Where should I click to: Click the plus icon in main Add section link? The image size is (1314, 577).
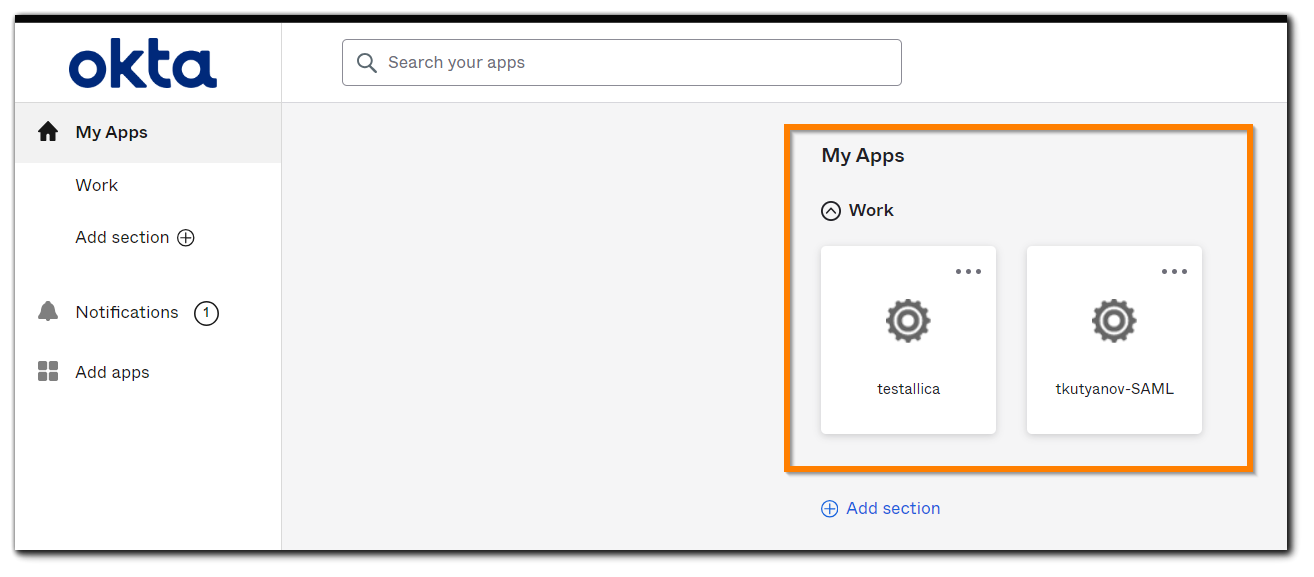click(x=829, y=509)
